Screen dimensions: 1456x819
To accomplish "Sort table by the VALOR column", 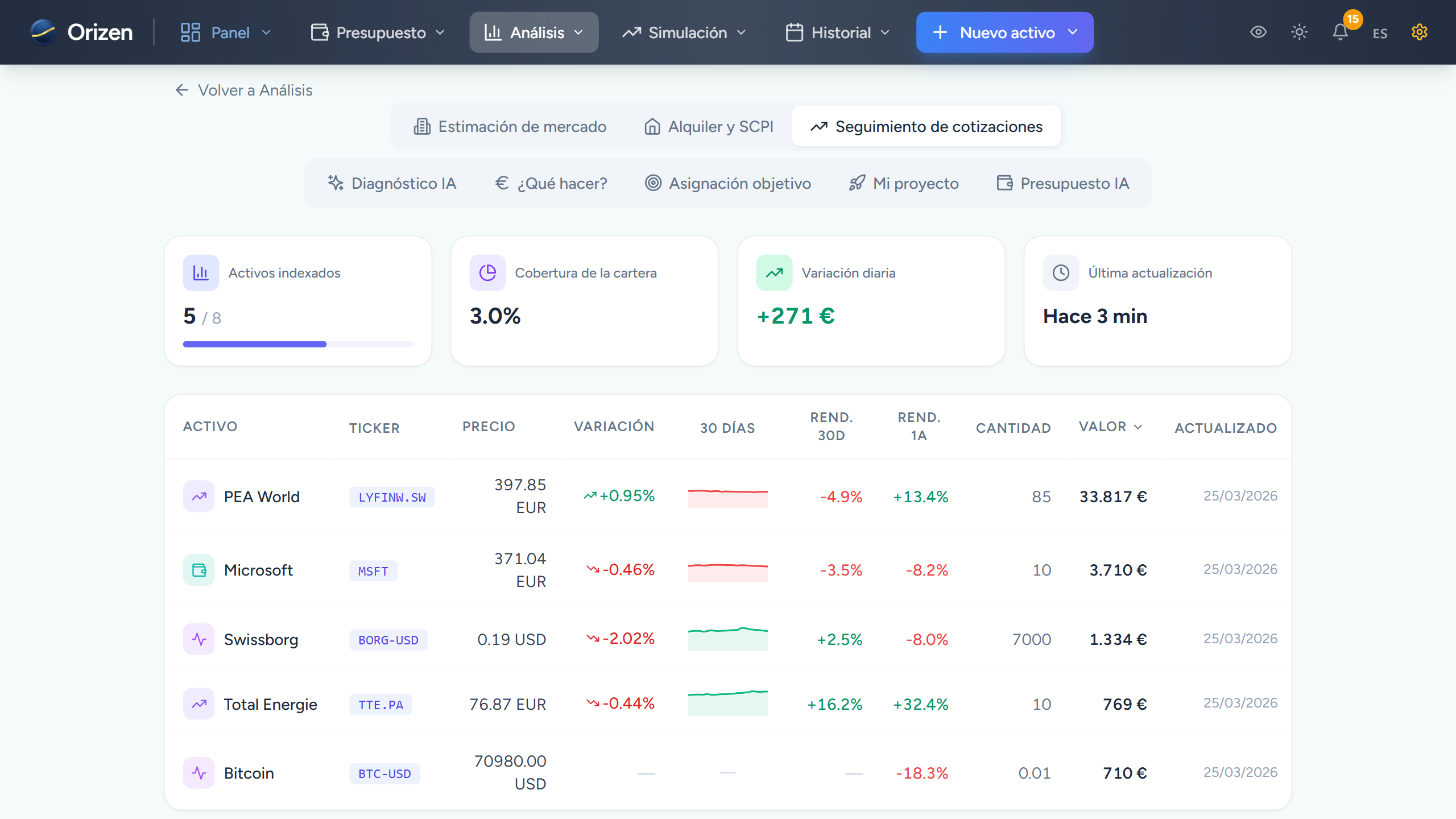I will click(1109, 427).
